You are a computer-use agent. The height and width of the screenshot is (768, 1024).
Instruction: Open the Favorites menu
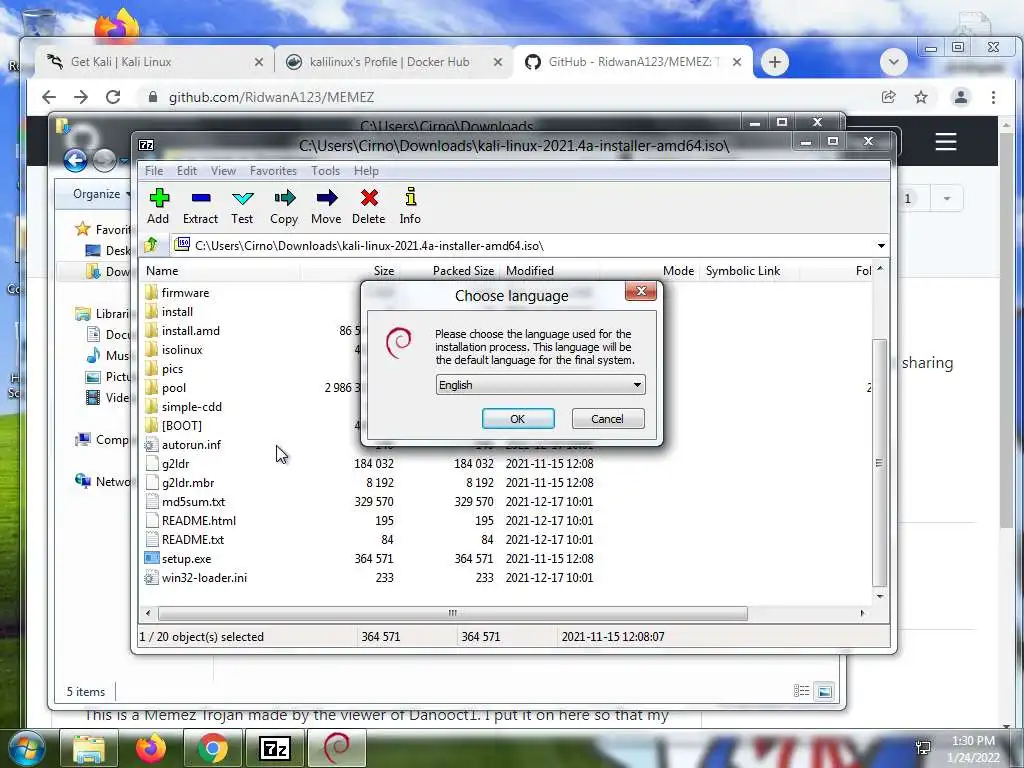point(273,170)
